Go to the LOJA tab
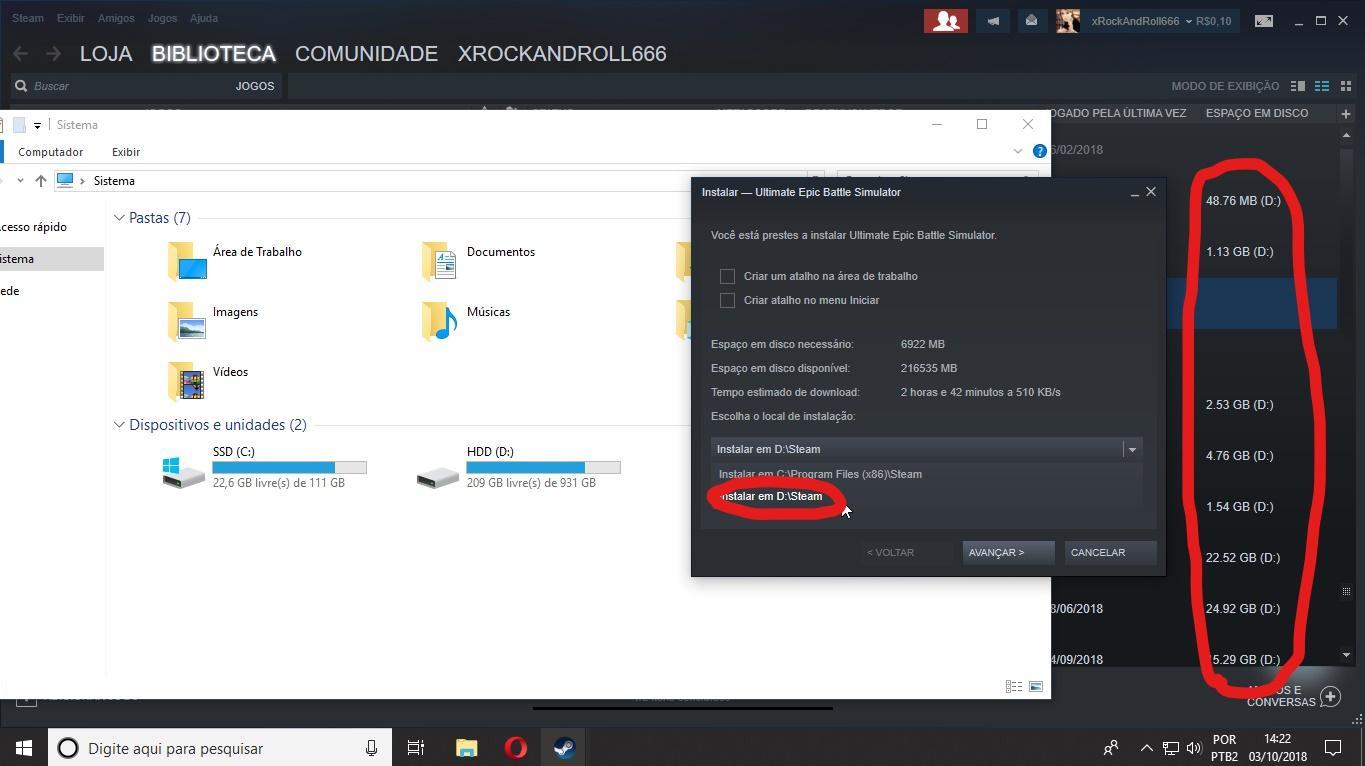This screenshot has width=1365, height=766. pyautogui.click(x=106, y=54)
